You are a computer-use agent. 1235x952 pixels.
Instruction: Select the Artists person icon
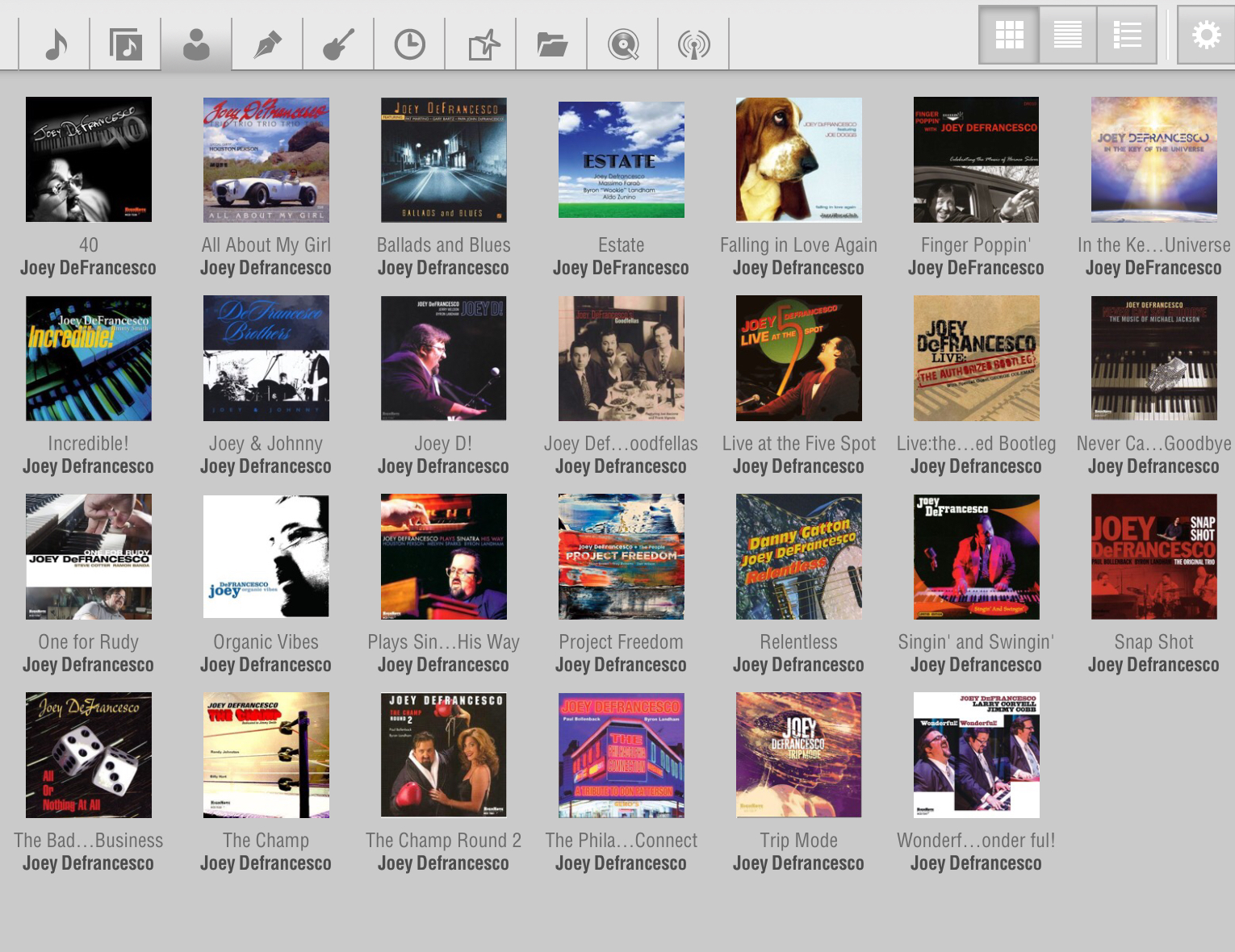[x=196, y=44]
